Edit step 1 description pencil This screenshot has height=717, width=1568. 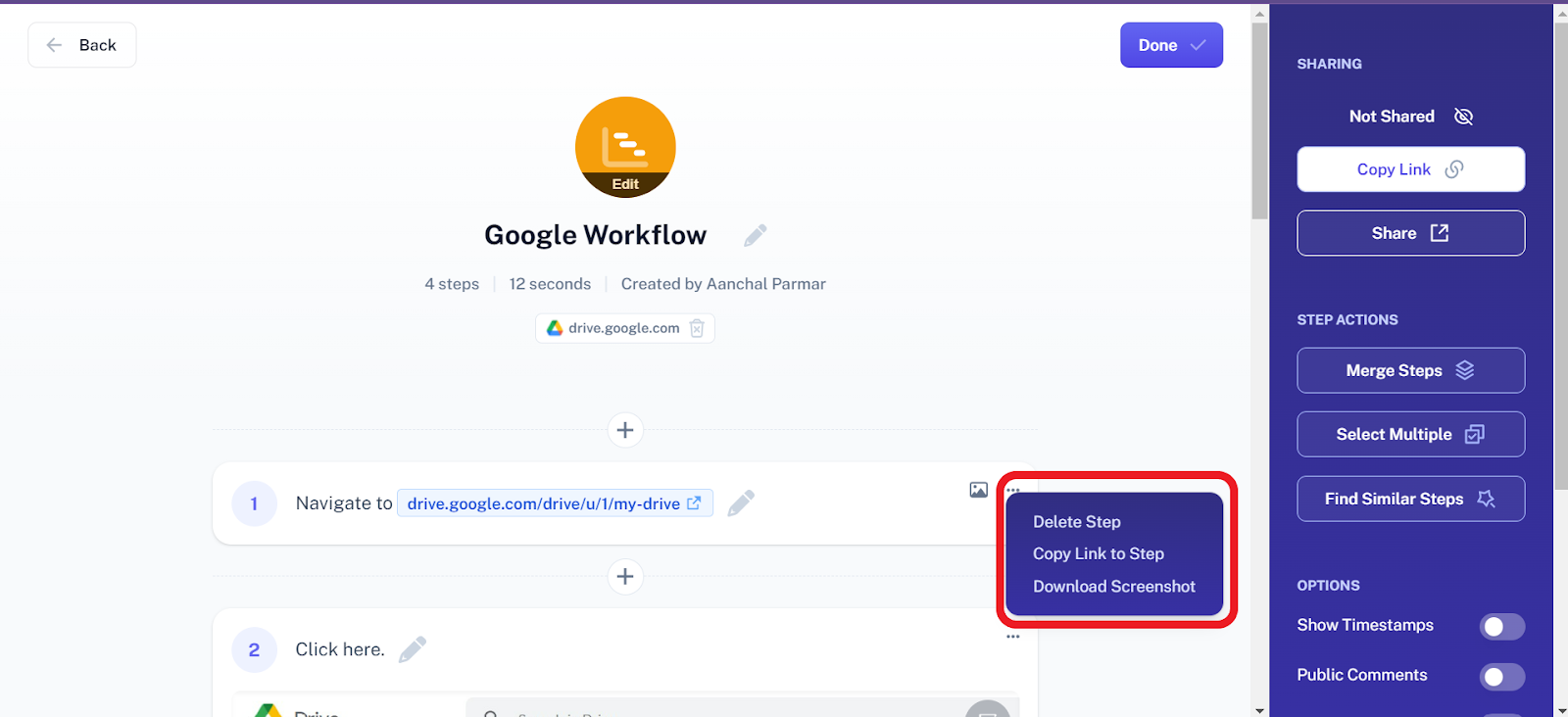[741, 503]
